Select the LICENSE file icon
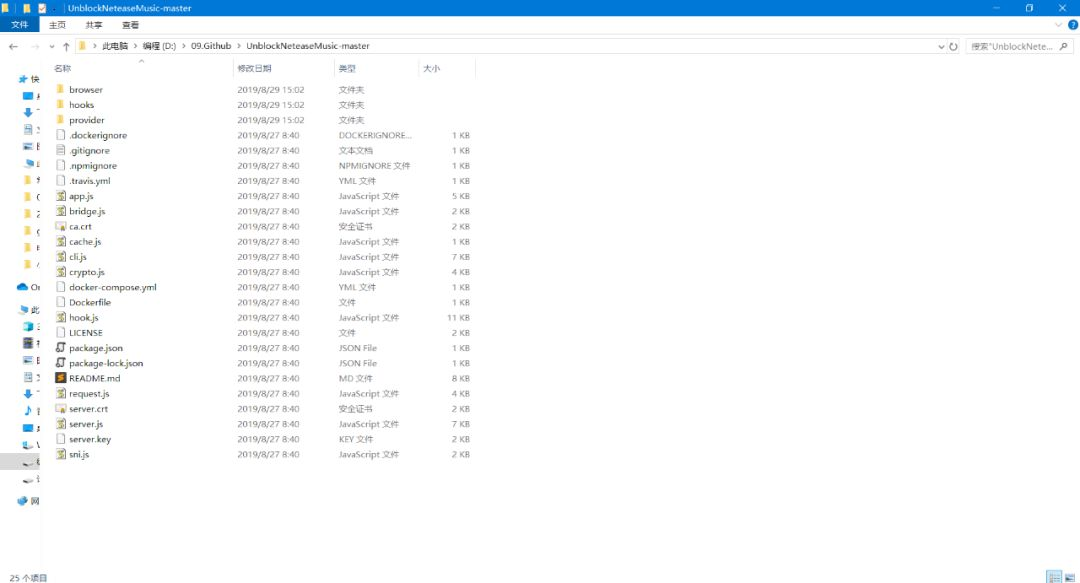This screenshot has height=583, width=1080. (x=61, y=332)
